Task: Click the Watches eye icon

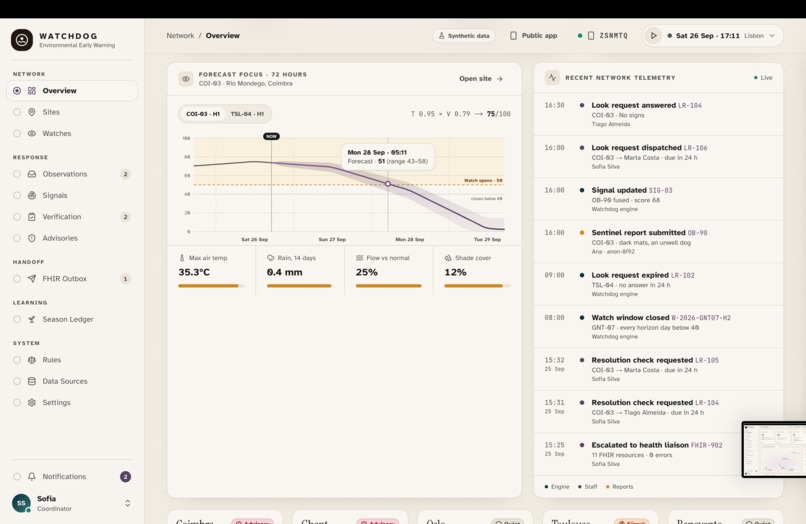Action: [x=32, y=133]
